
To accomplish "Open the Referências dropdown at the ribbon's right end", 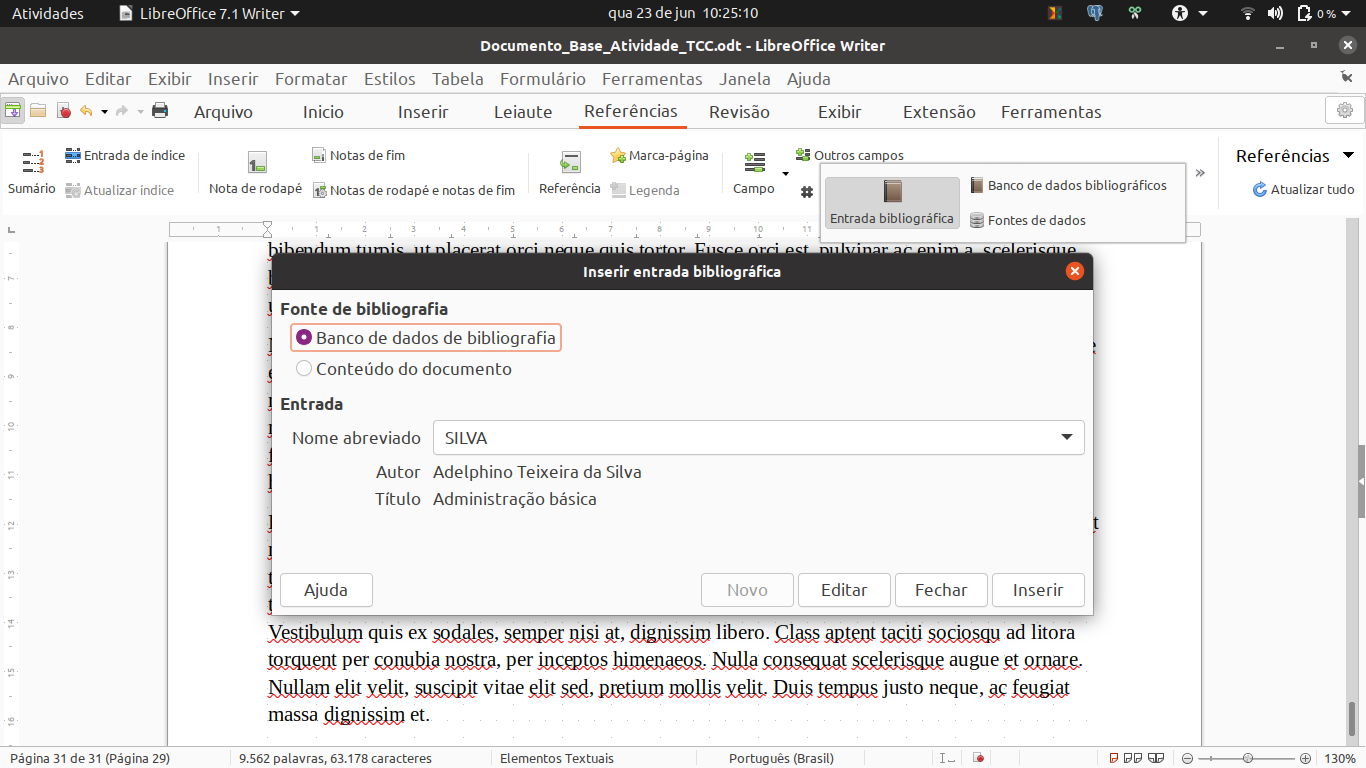I will coord(1295,156).
